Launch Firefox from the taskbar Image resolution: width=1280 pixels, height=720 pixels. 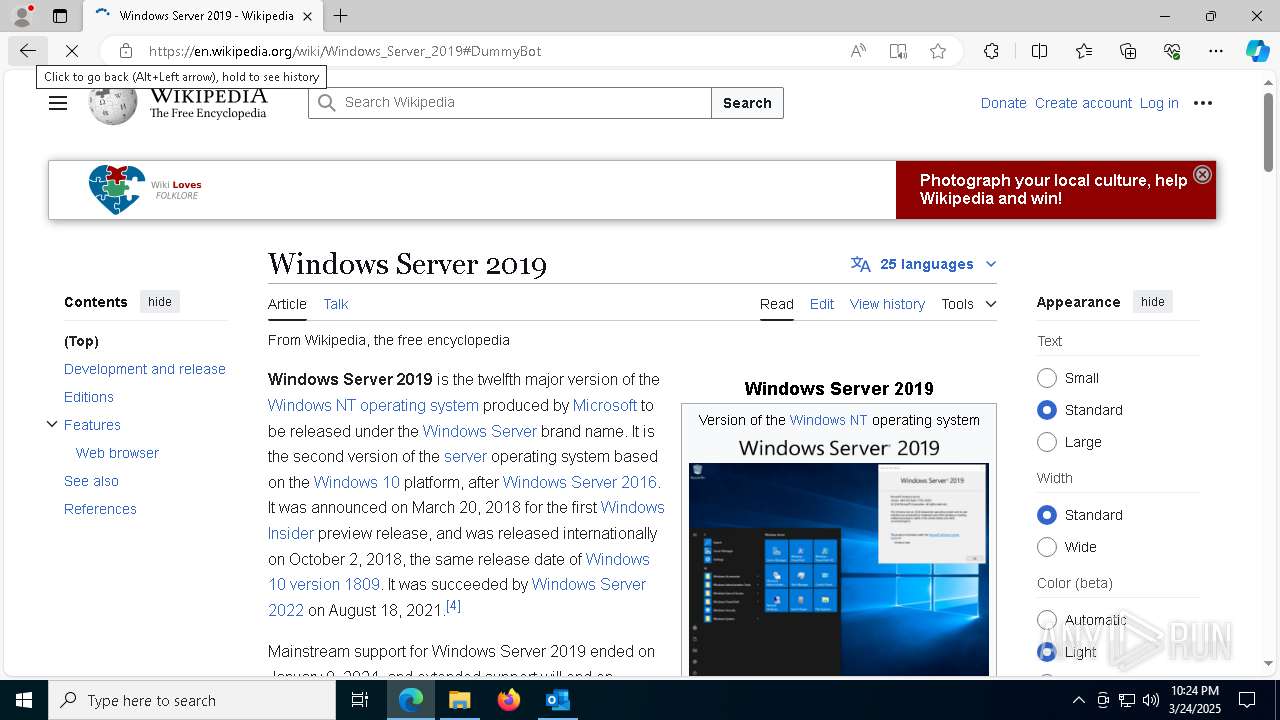click(509, 700)
